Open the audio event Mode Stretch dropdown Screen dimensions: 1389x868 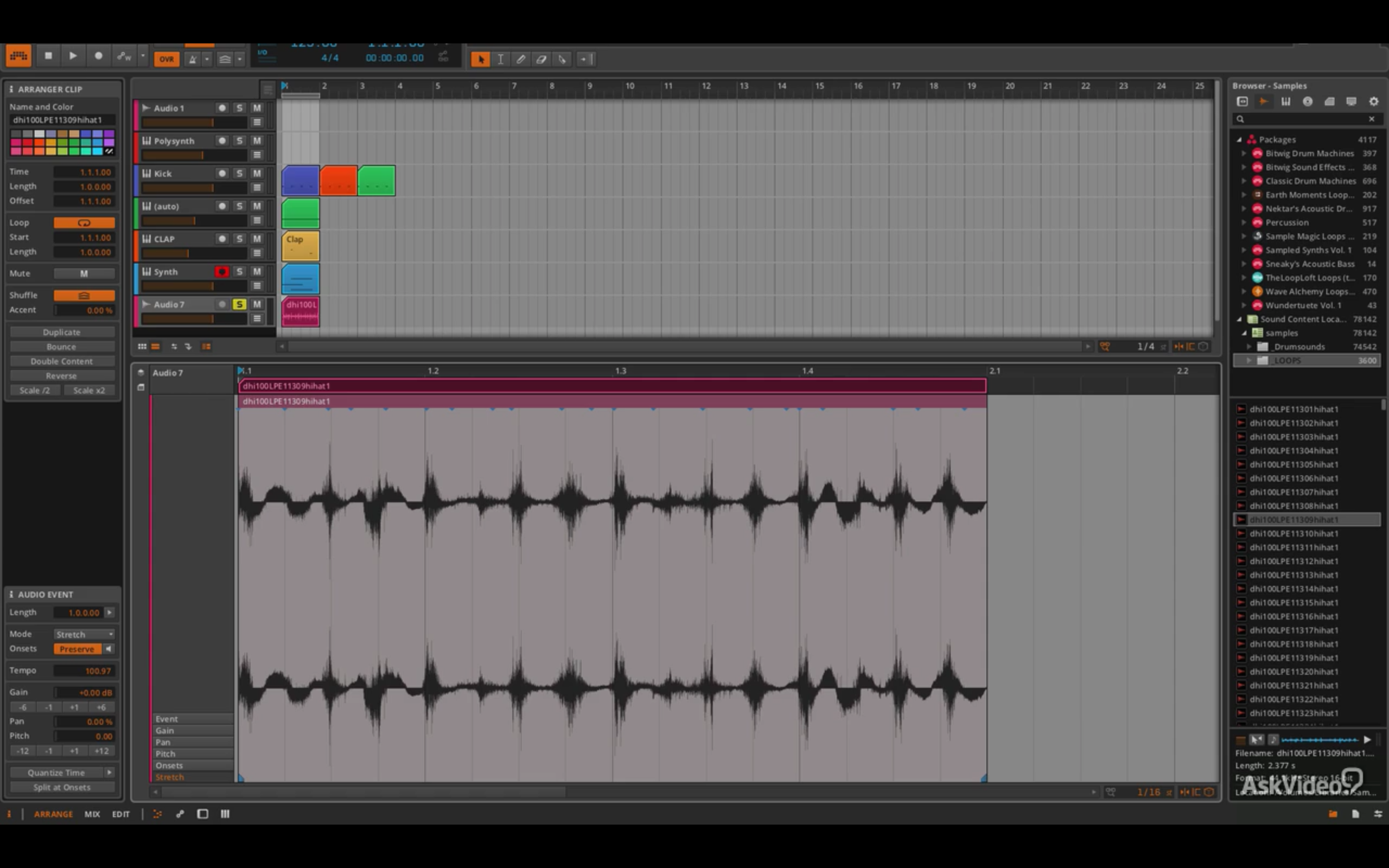coord(85,634)
